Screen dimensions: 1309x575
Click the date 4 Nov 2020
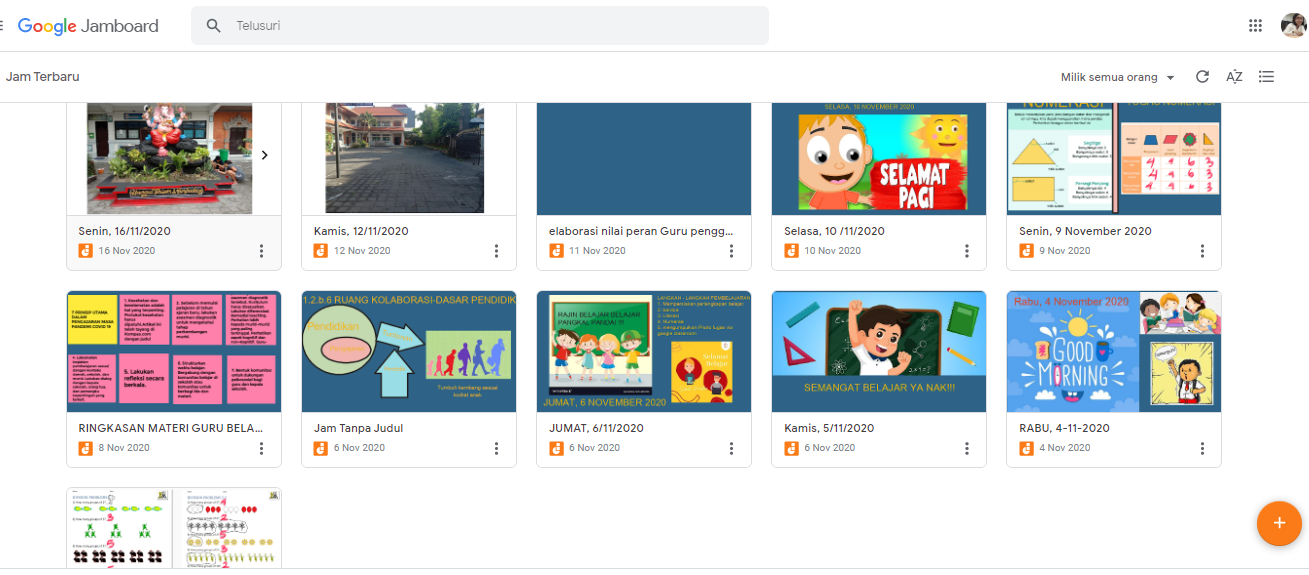tap(1064, 448)
